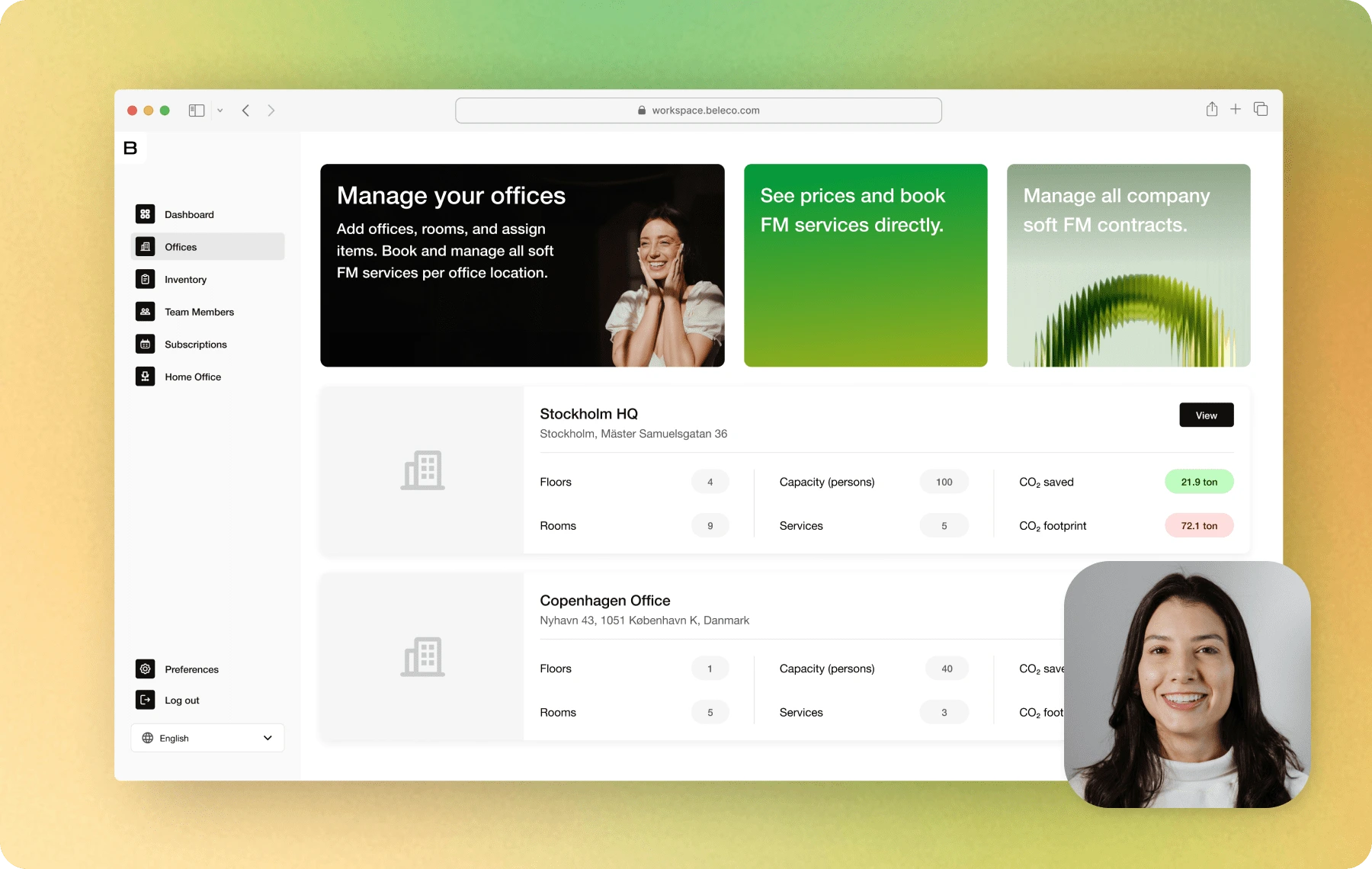Open the Preferences link
Image resolution: width=1372 pixels, height=869 pixels.
pyautogui.click(x=191, y=669)
